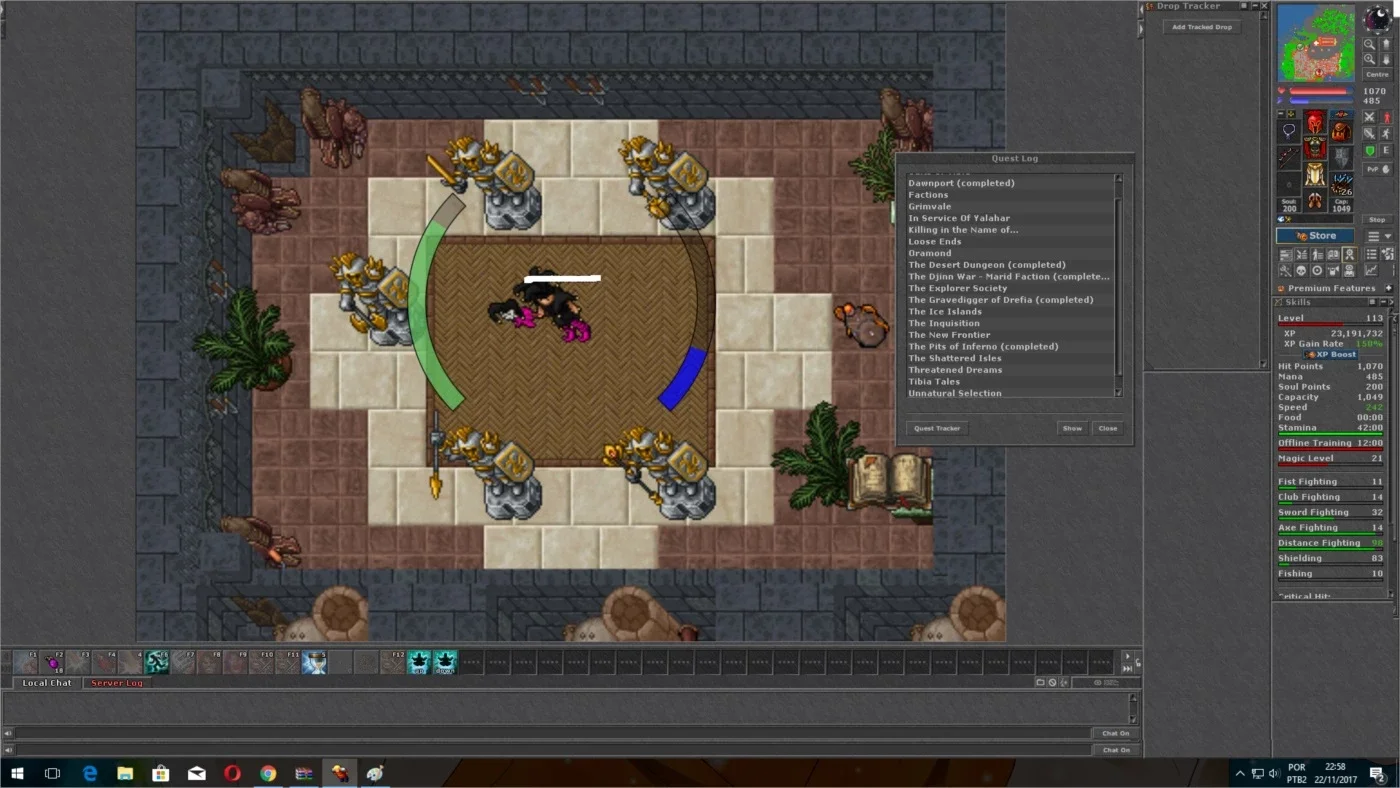Click the F1 action bar slot

tap(25, 662)
